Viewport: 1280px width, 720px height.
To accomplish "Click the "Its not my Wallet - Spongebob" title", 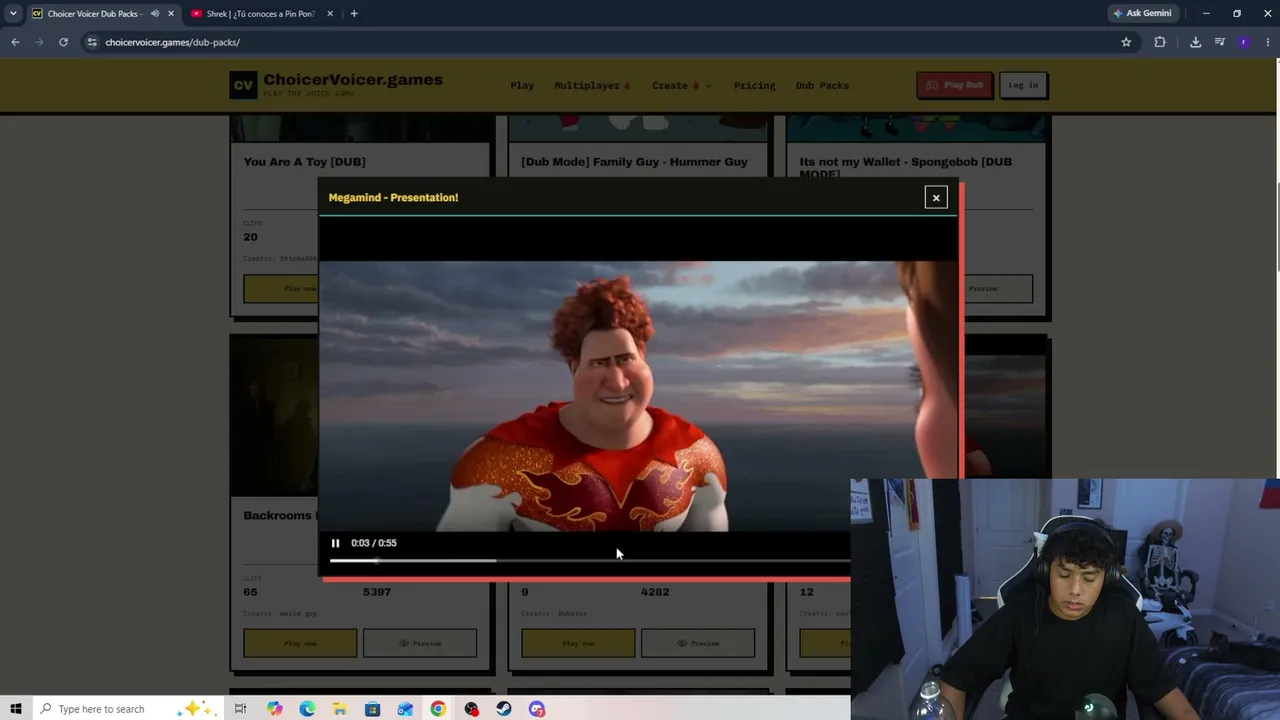I will [905, 167].
